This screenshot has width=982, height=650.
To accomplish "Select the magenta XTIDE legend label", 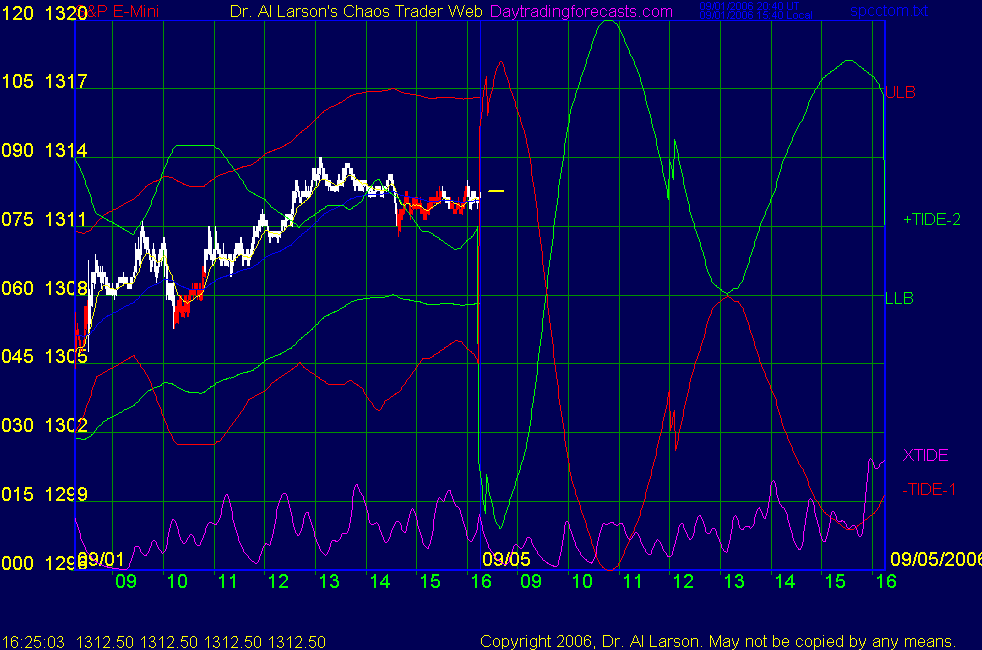I will coord(925,455).
